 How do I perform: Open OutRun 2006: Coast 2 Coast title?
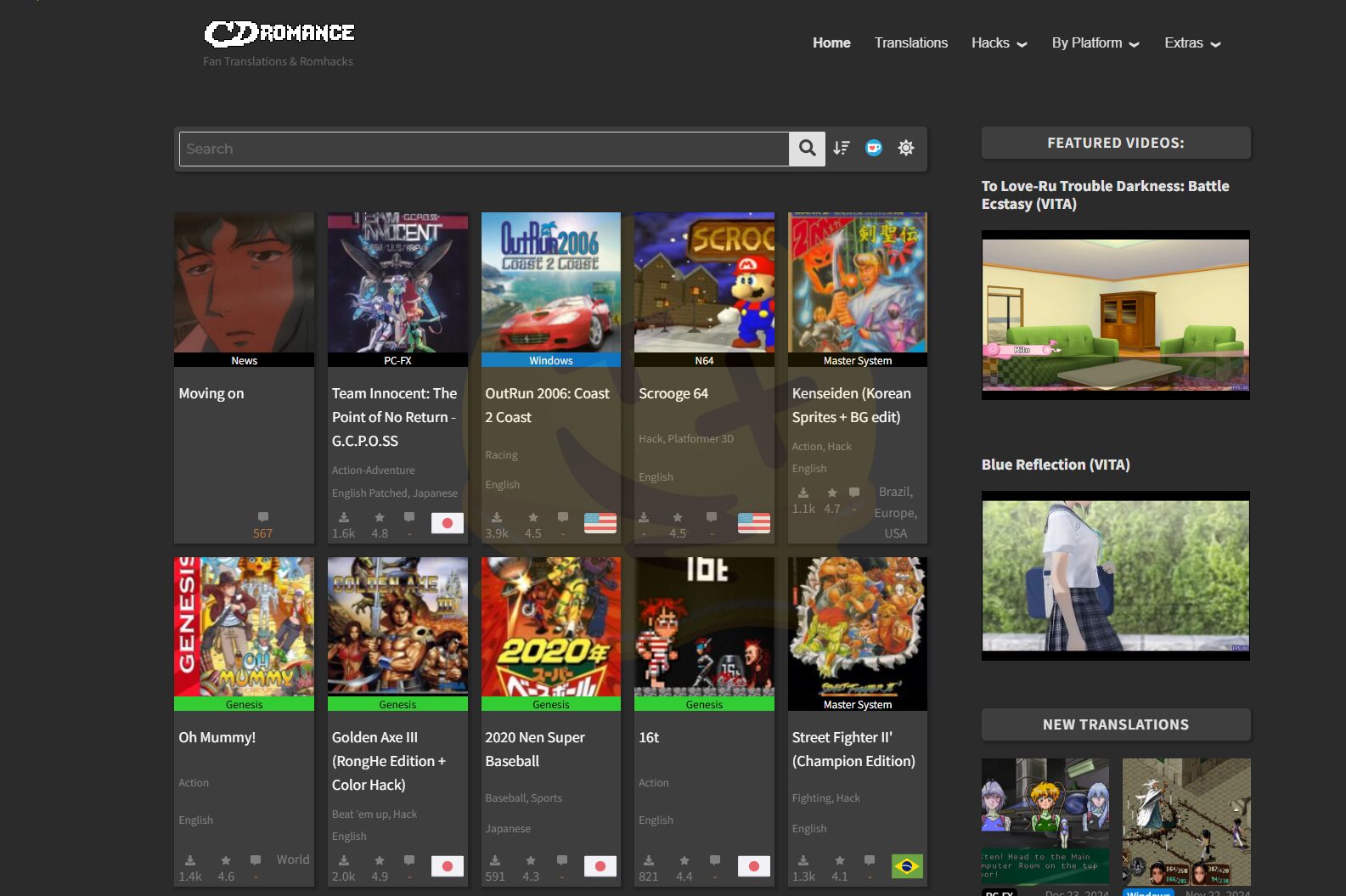(548, 405)
